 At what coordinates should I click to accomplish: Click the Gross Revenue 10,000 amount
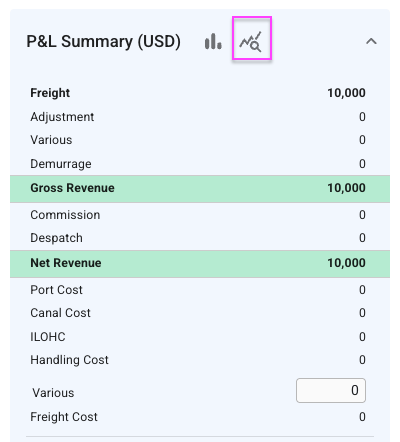(346, 188)
